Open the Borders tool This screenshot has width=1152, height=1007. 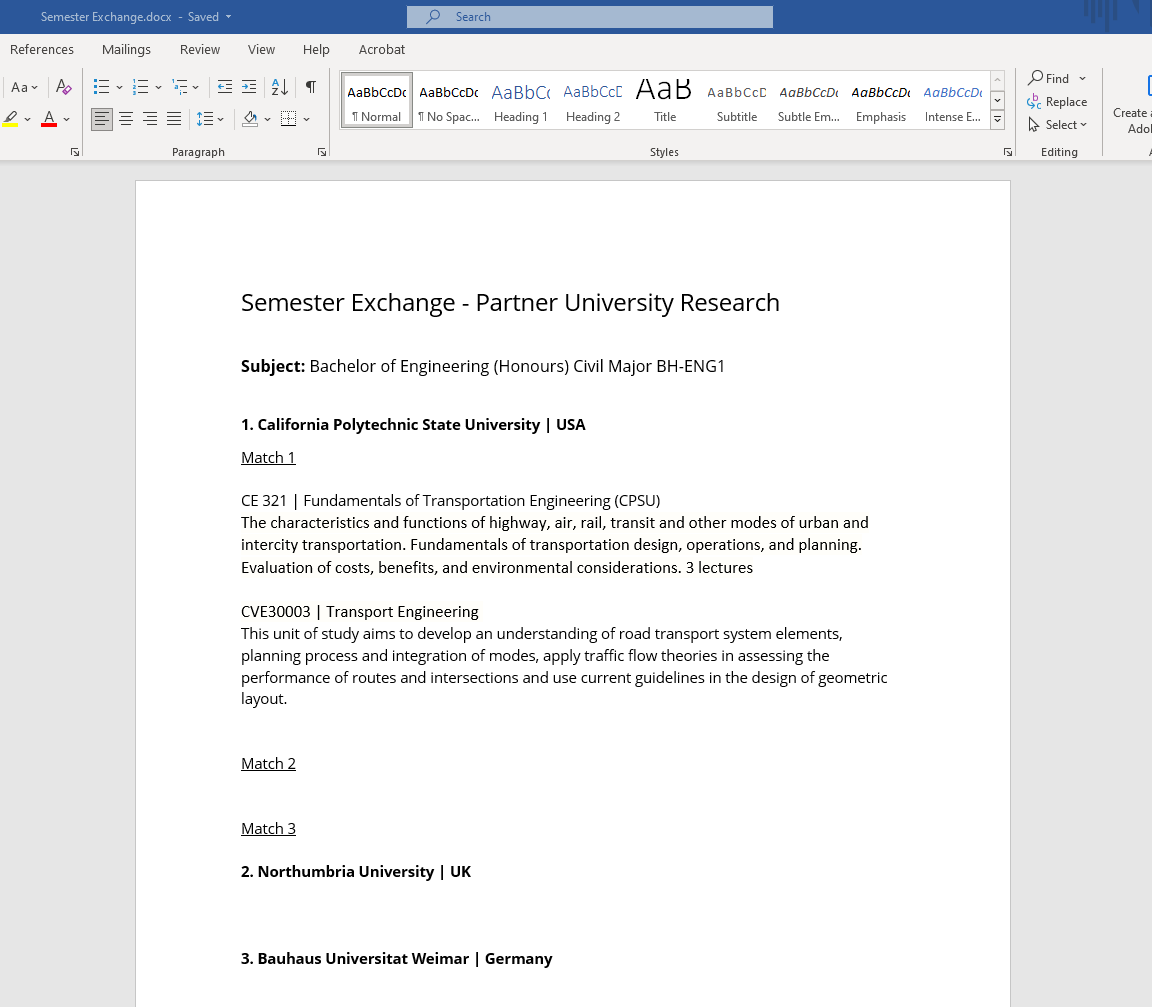289,119
